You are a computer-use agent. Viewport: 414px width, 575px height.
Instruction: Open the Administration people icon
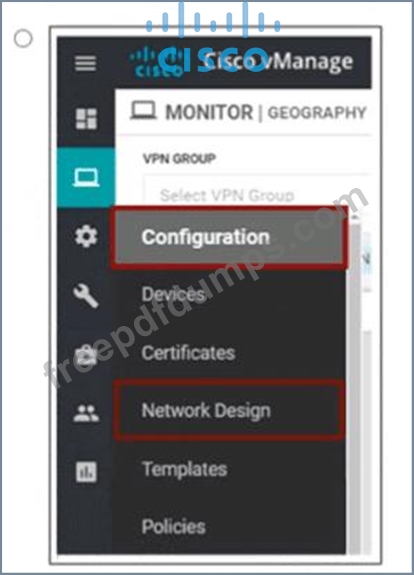pyautogui.click(x=86, y=413)
